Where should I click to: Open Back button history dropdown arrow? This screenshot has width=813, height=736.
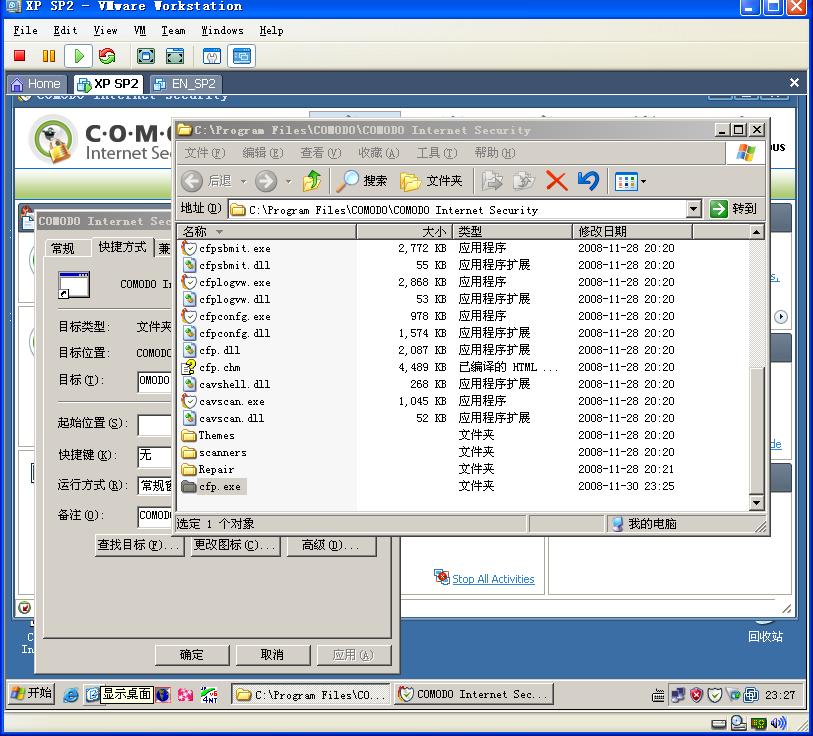pos(243,182)
